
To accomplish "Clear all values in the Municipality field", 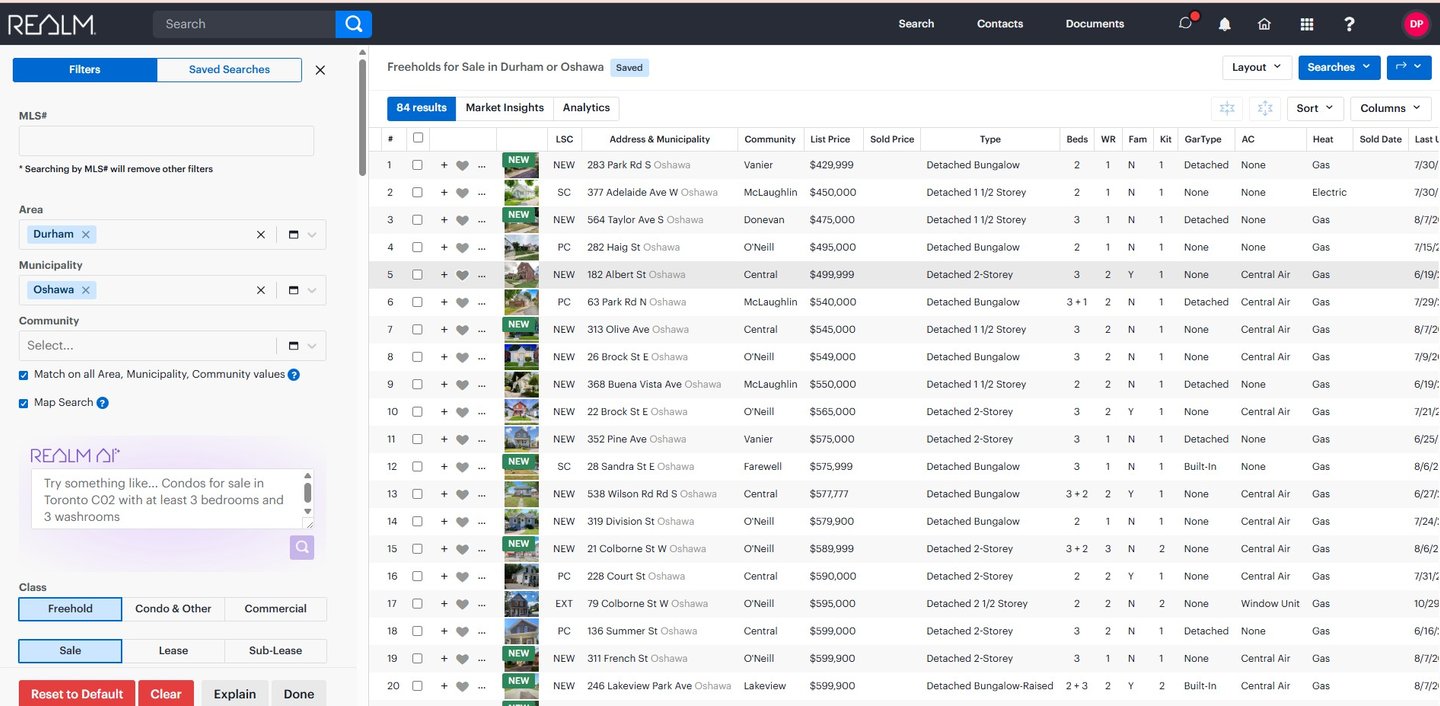I will click(x=261, y=290).
